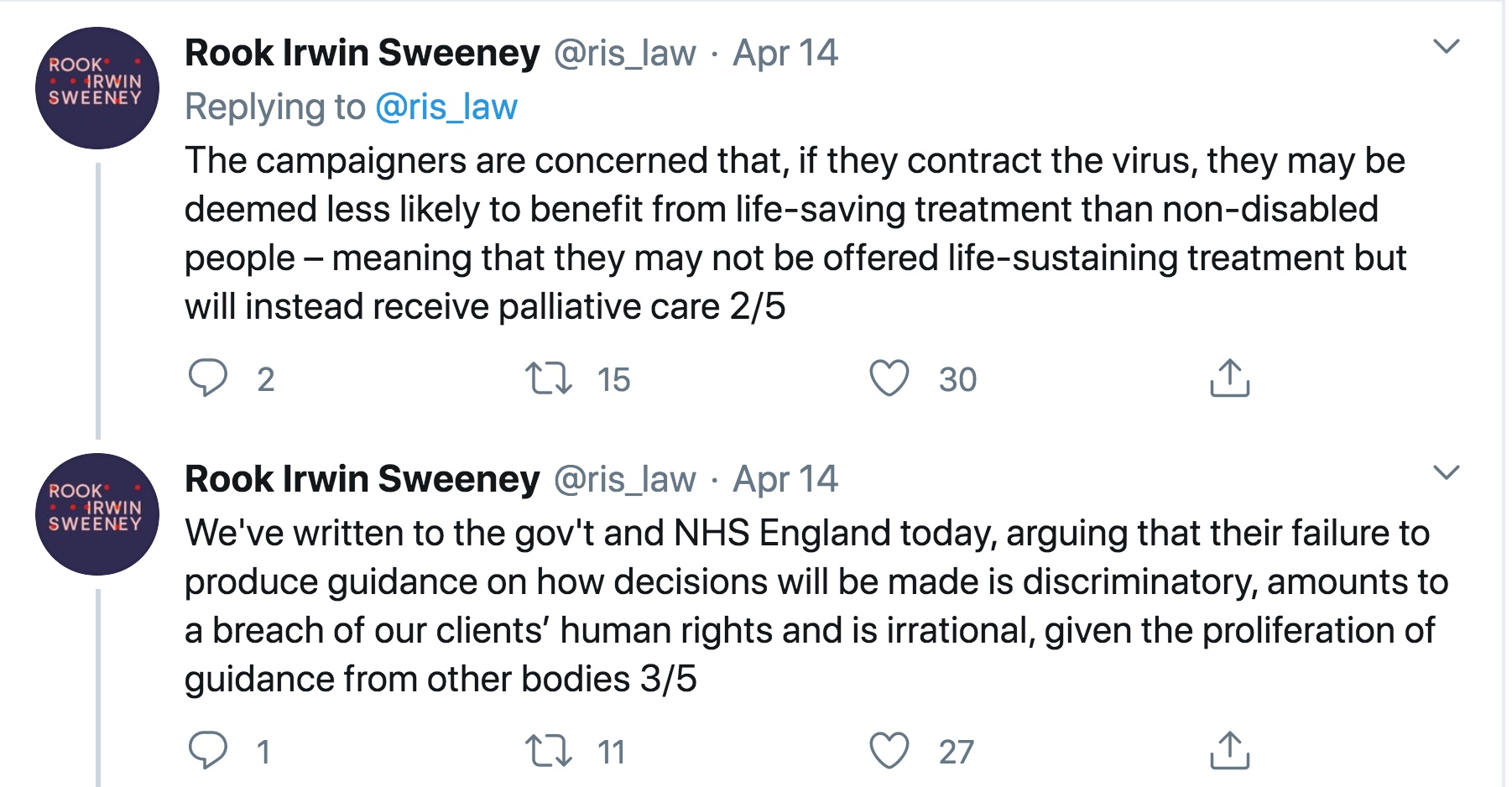The width and height of the screenshot is (1512, 787).
Task: Open more options chevron on second tweet
Action: (1446, 472)
